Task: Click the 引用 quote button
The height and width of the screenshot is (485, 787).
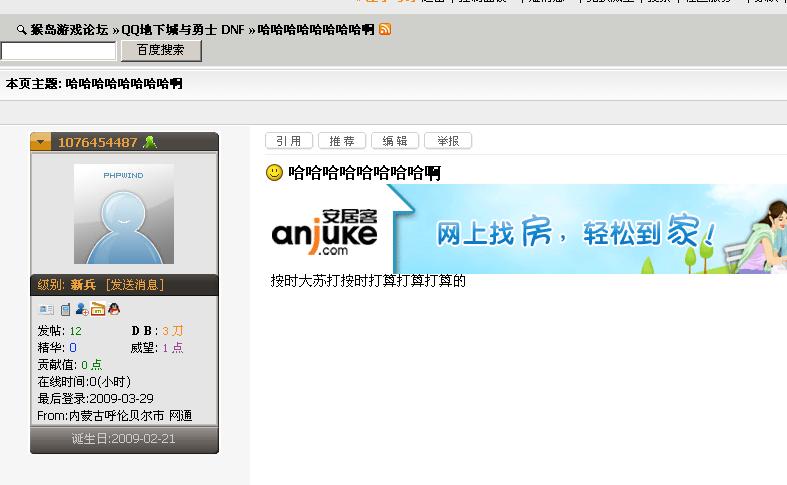Action: (x=289, y=141)
